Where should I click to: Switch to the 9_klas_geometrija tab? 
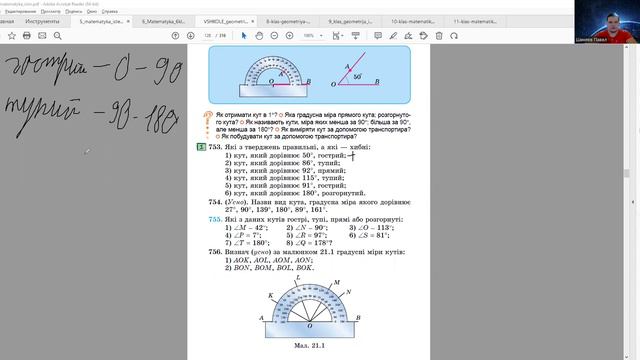350,22
